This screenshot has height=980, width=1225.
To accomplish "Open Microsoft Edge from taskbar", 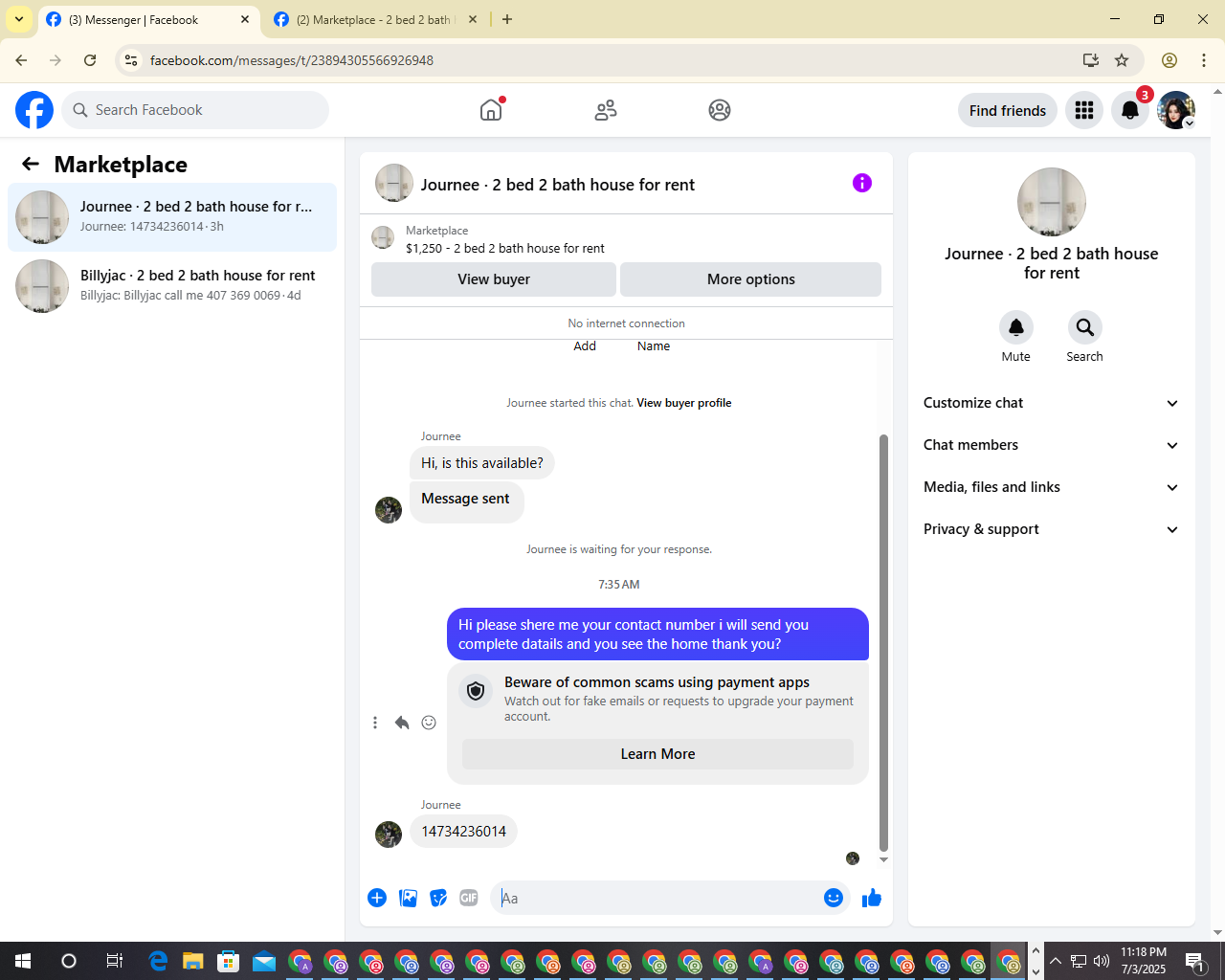I will point(158,961).
